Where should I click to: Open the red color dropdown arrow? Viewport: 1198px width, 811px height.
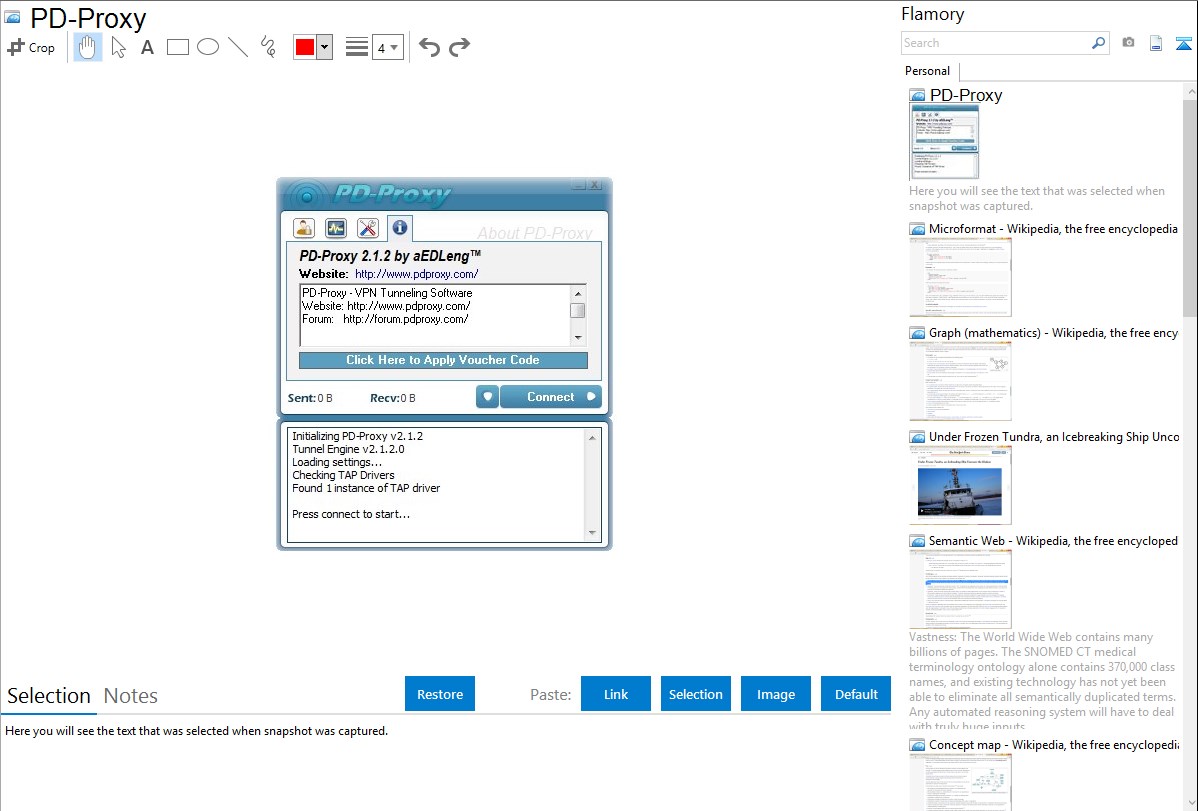click(325, 47)
